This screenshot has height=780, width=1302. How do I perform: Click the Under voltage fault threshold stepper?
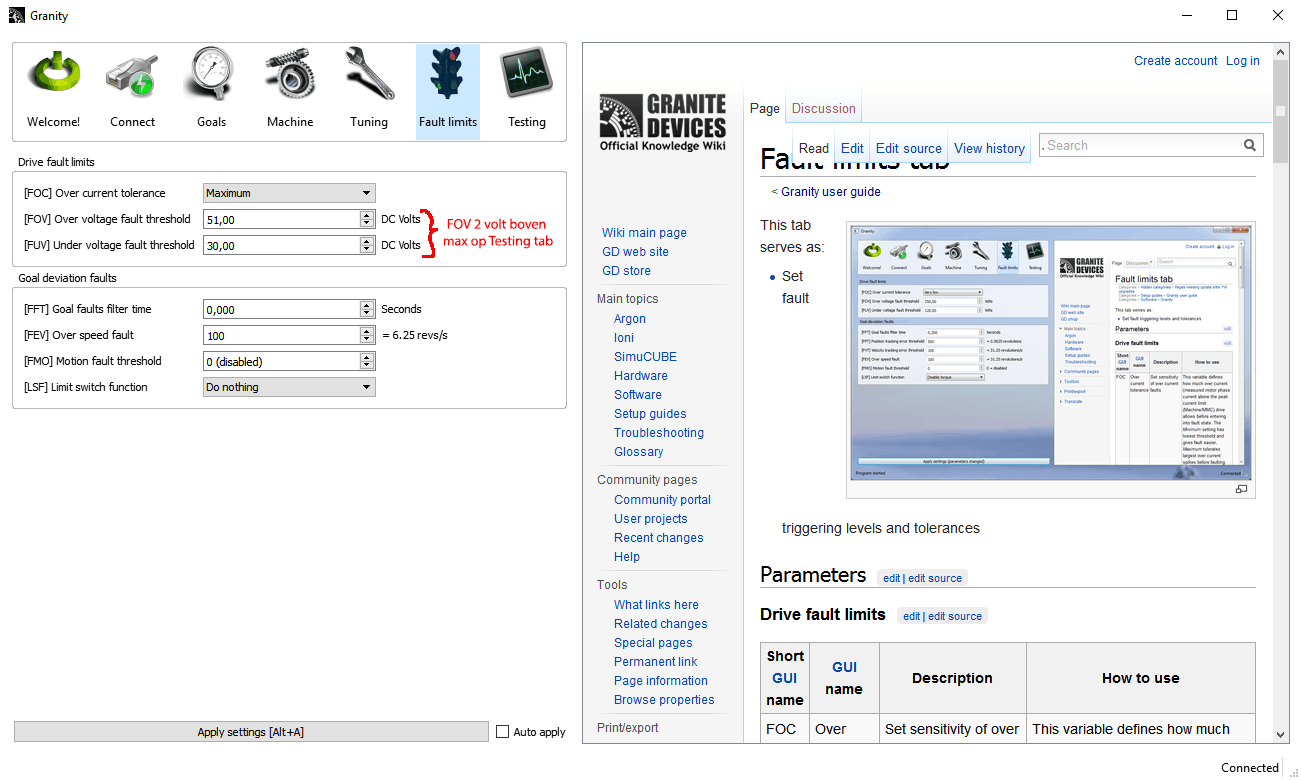pos(367,245)
